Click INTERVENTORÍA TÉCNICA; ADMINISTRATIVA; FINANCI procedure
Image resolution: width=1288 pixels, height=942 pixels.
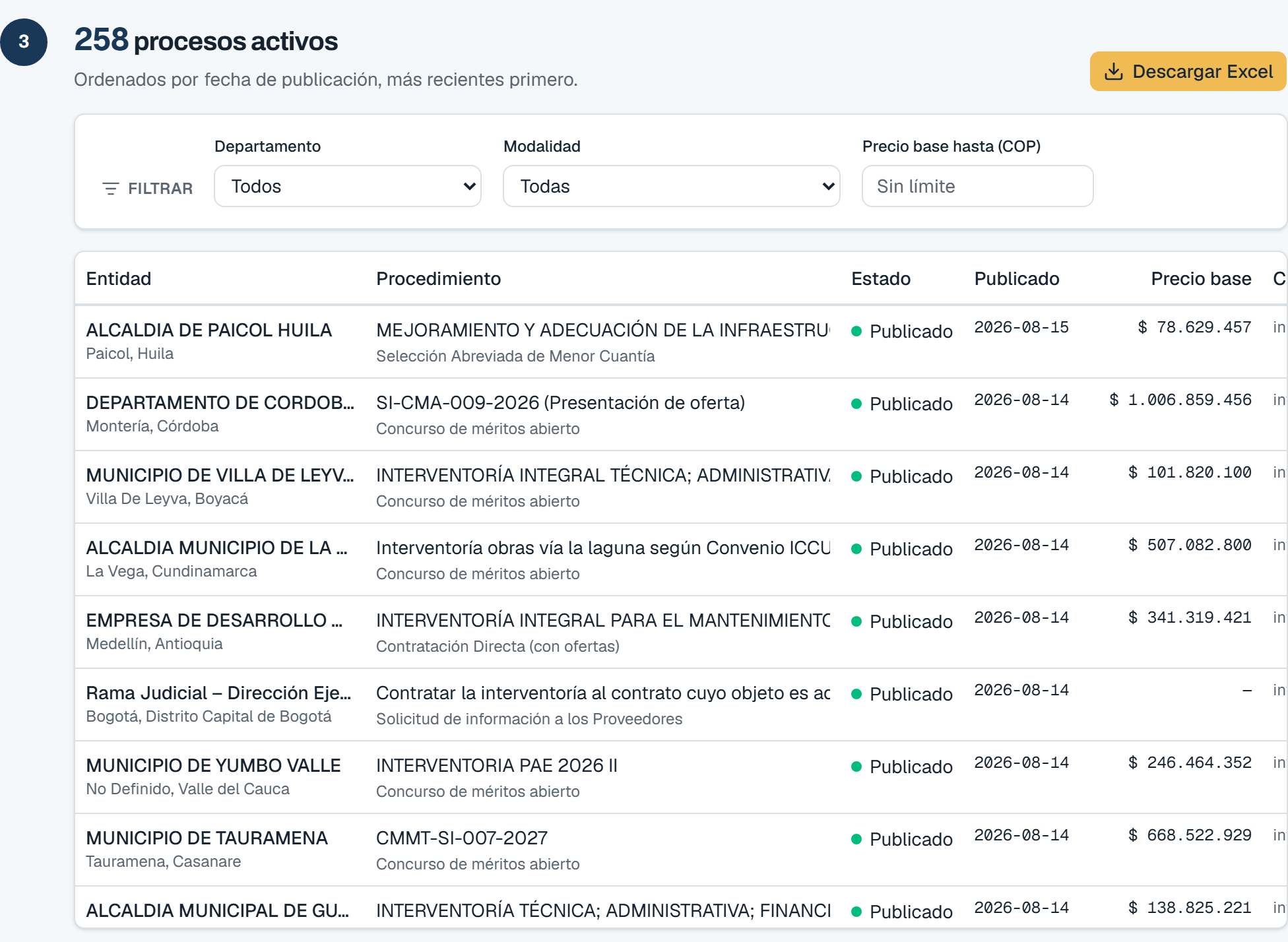(603, 910)
